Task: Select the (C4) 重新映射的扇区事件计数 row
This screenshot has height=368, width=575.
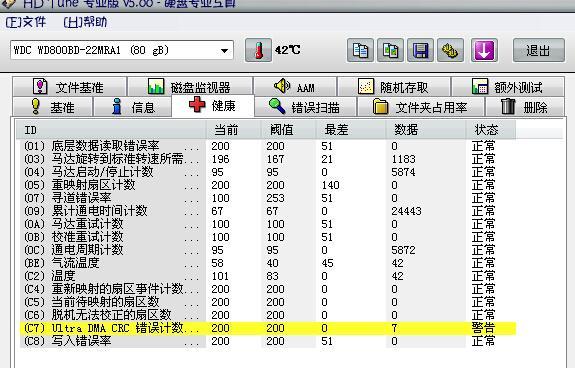Action: [x=268, y=289]
